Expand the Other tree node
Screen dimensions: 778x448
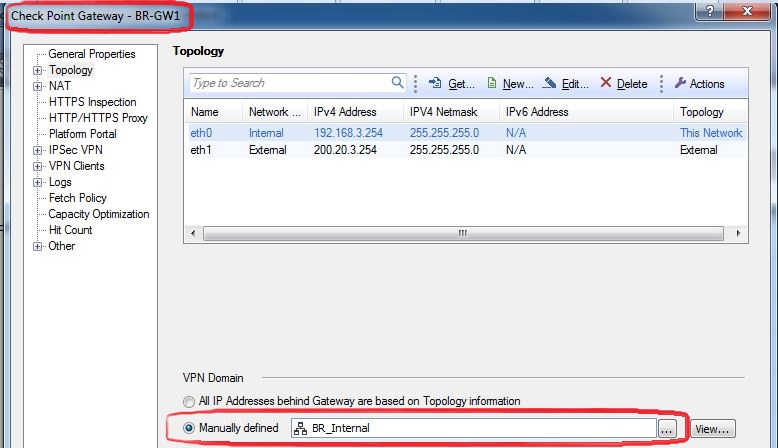tap(38, 247)
